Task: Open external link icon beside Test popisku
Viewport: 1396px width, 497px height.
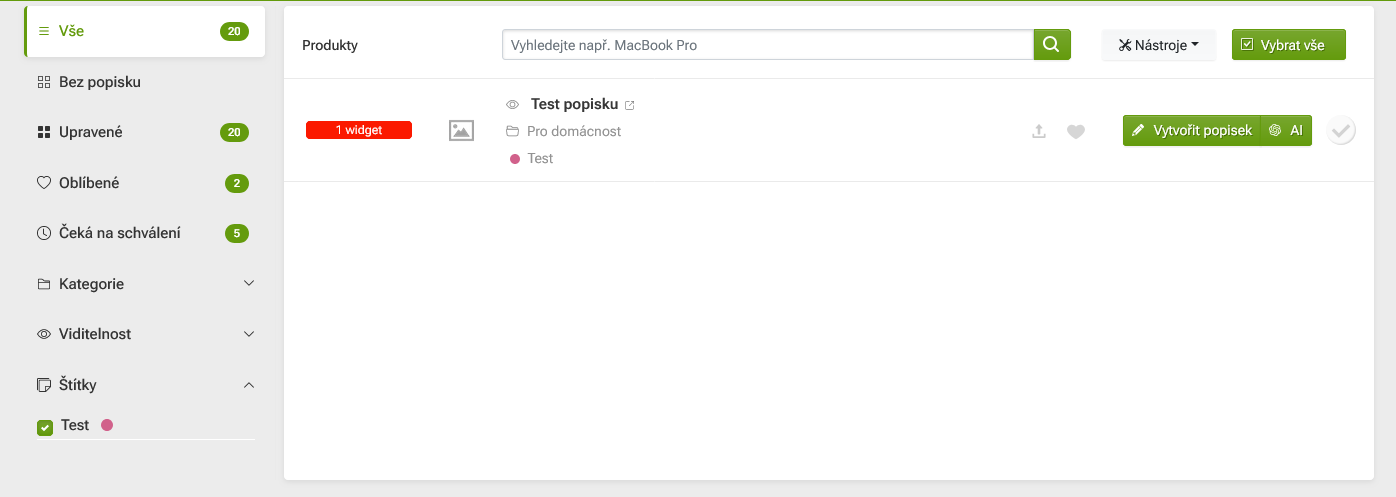Action: tap(630, 105)
